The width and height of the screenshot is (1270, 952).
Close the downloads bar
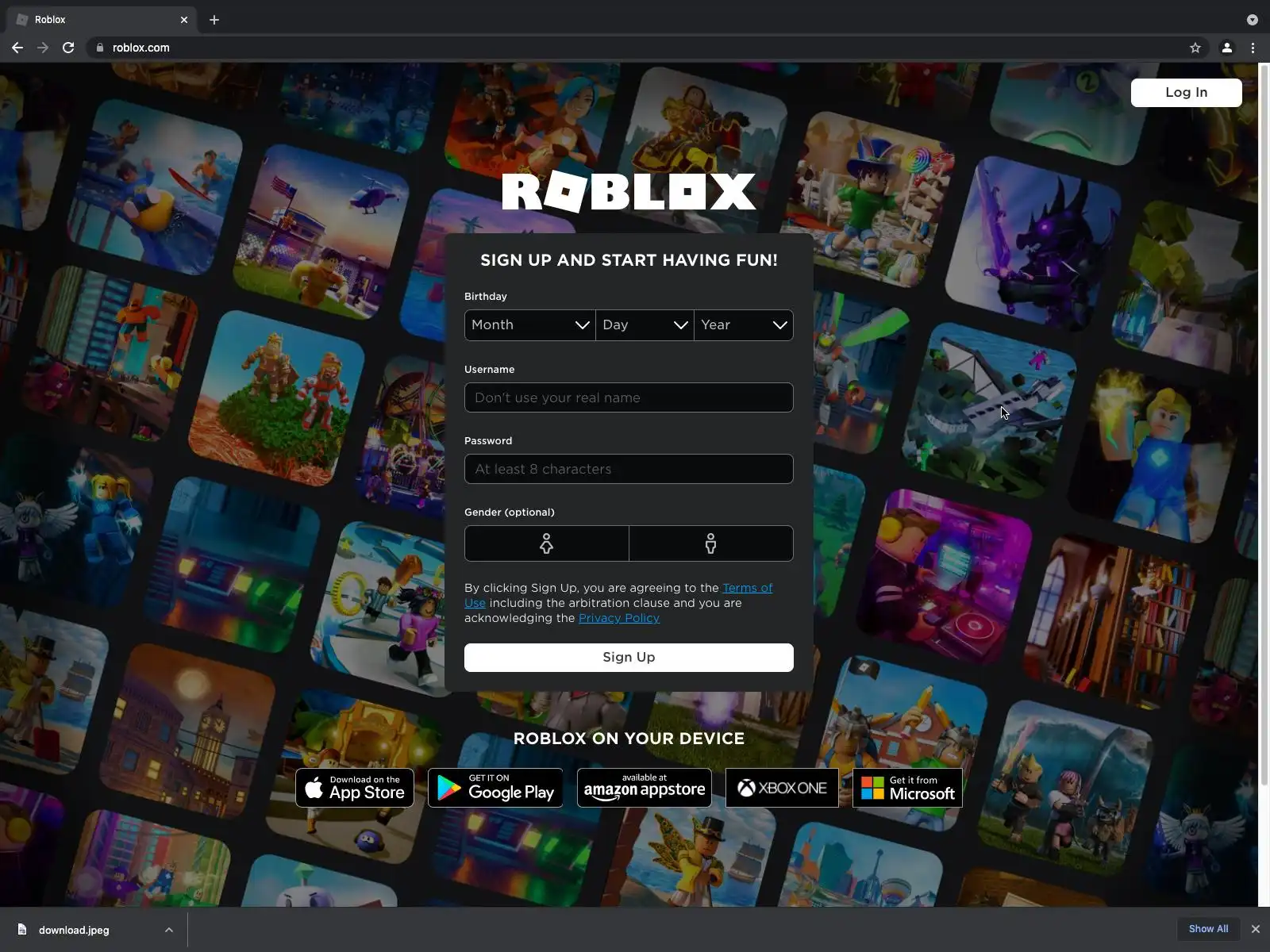1255,929
